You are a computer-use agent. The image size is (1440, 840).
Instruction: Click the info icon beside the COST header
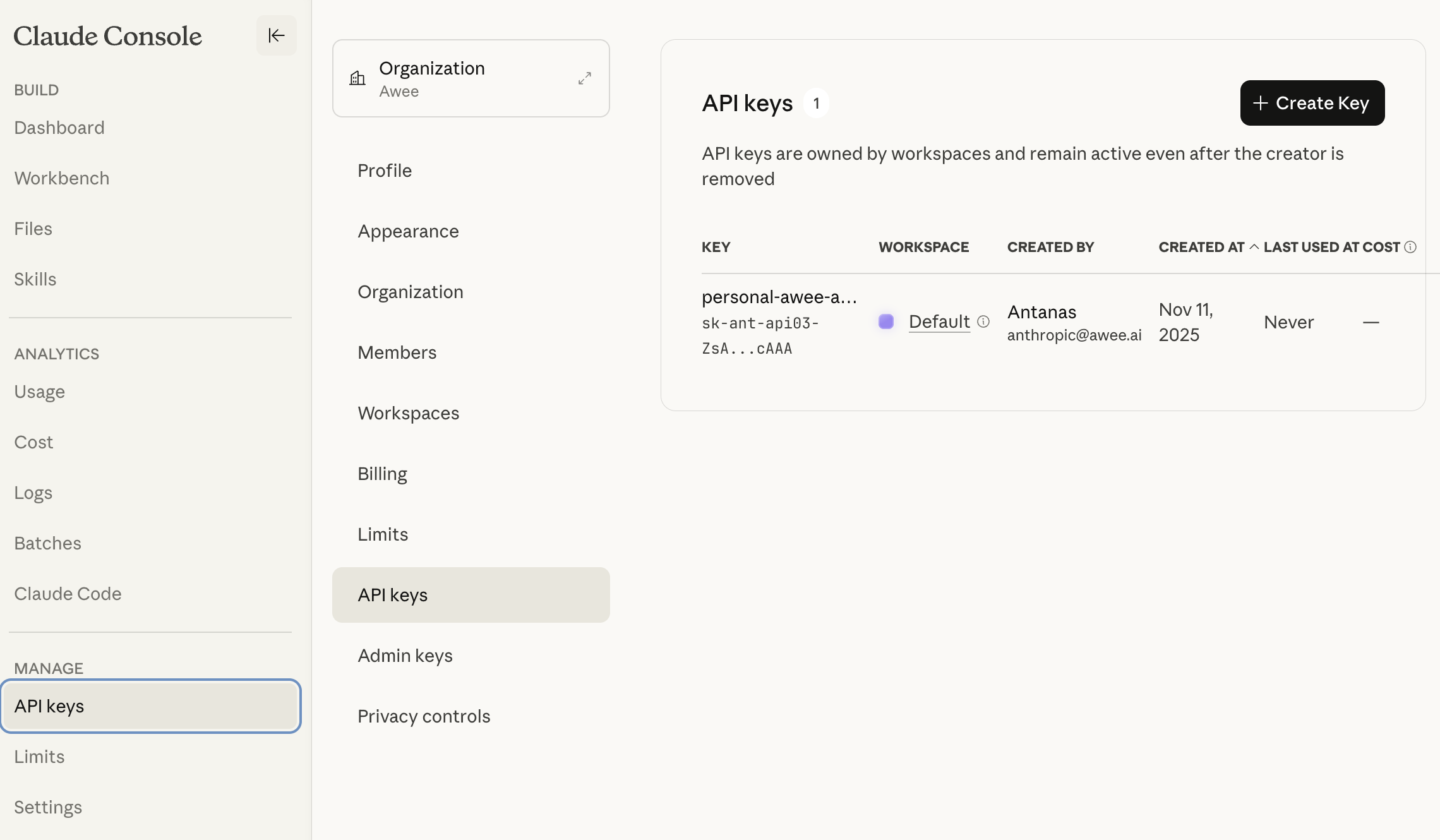tap(1410, 247)
